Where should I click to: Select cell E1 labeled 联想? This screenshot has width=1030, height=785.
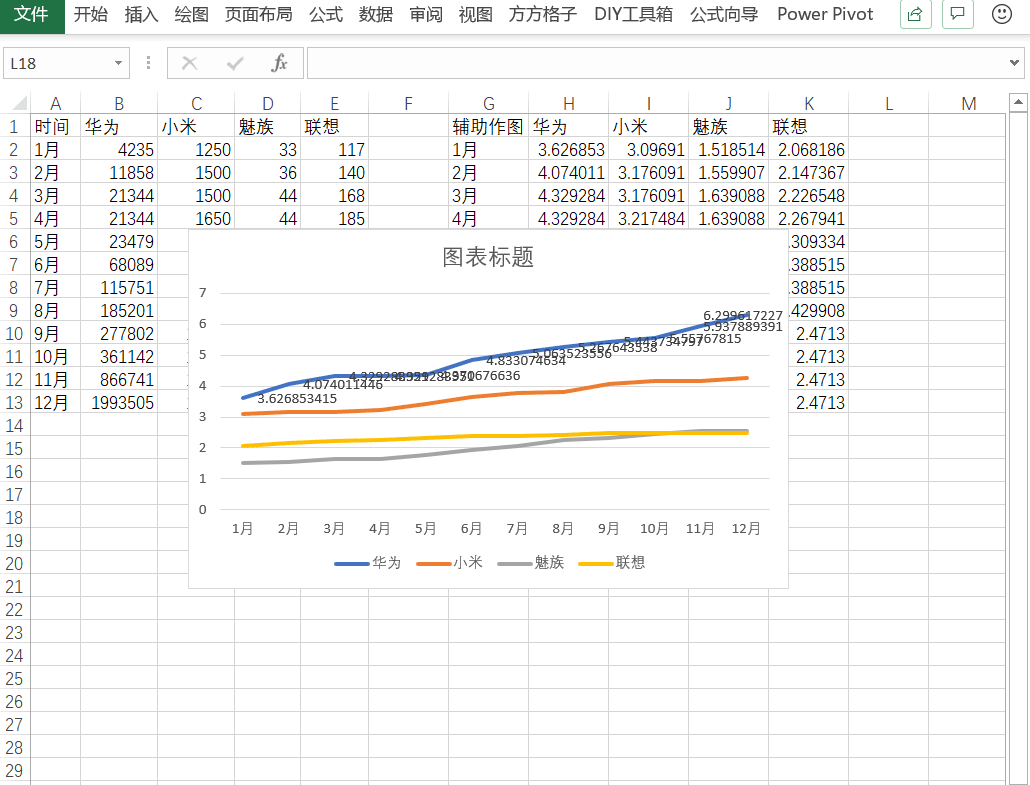(334, 126)
